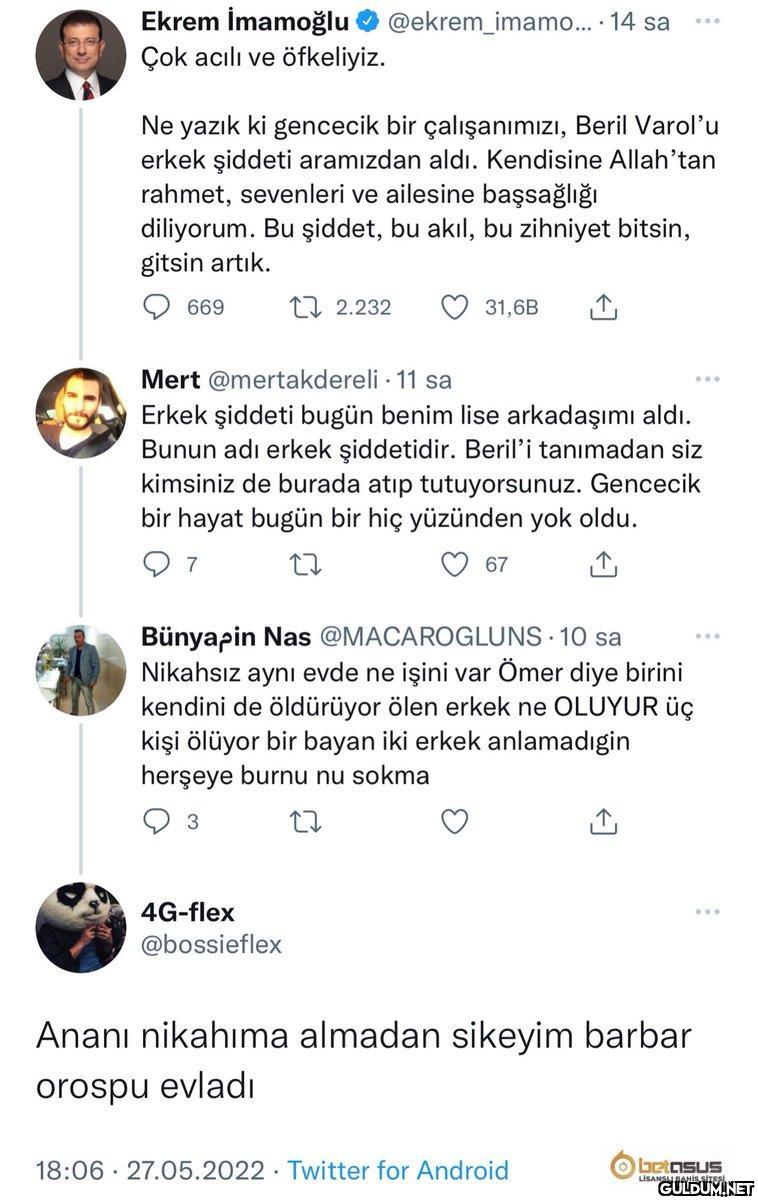
Task: Expand more options for 4G-flex tweet
Action: click(x=707, y=912)
